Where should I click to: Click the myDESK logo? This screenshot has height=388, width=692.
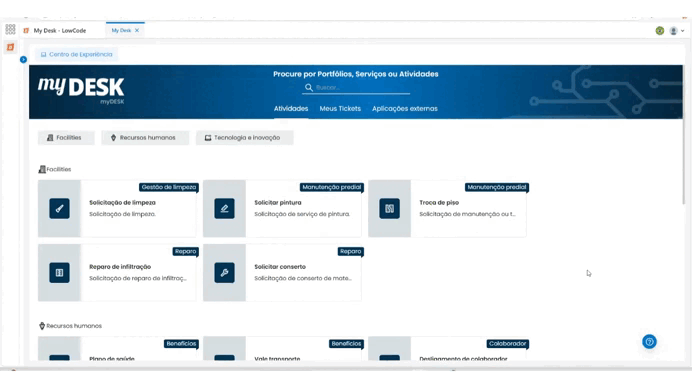[x=81, y=90]
